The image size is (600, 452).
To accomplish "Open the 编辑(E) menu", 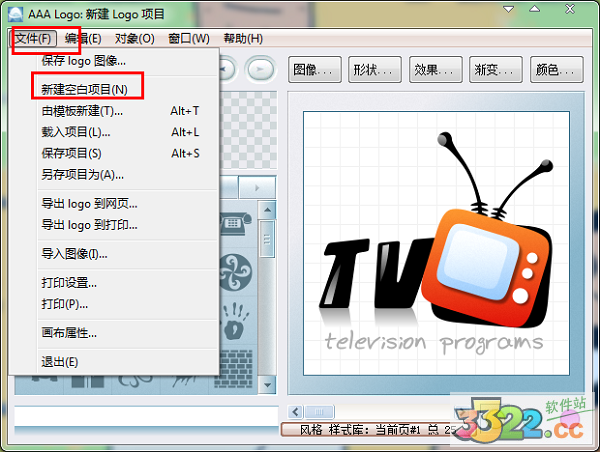I will [83, 39].
